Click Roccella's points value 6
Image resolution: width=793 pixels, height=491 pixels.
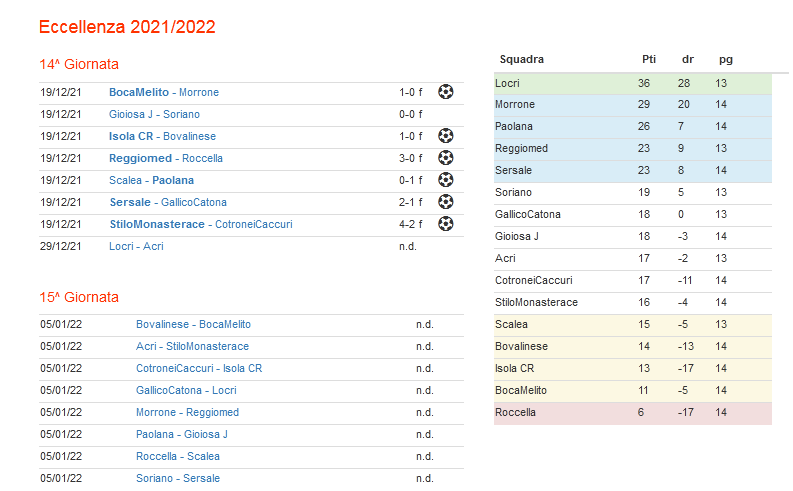641,413
